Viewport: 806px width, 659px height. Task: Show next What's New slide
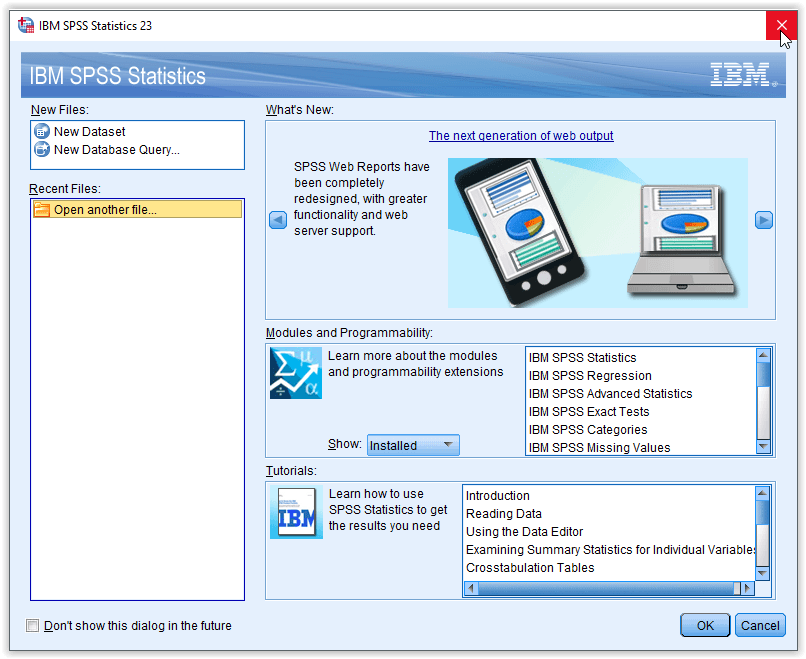click(763, 221)
